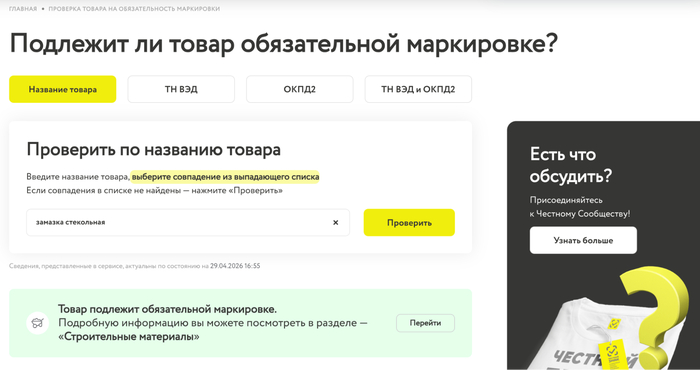Click the update date '29.04.2026 16:55'
The width and height of the screenshot is (700, 370).
pos(235,266)
